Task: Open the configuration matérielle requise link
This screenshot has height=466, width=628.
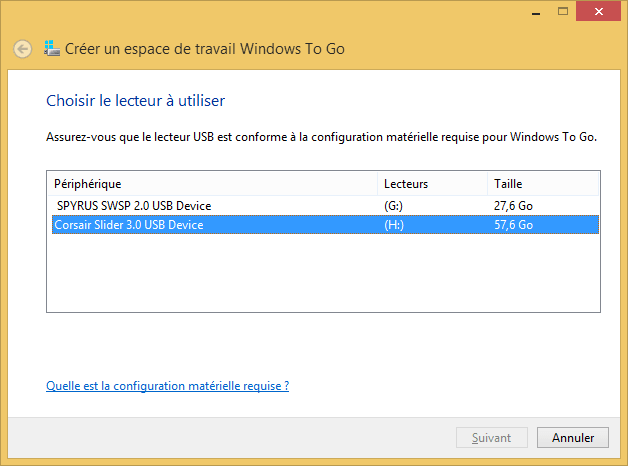Action: coord(167,385)
